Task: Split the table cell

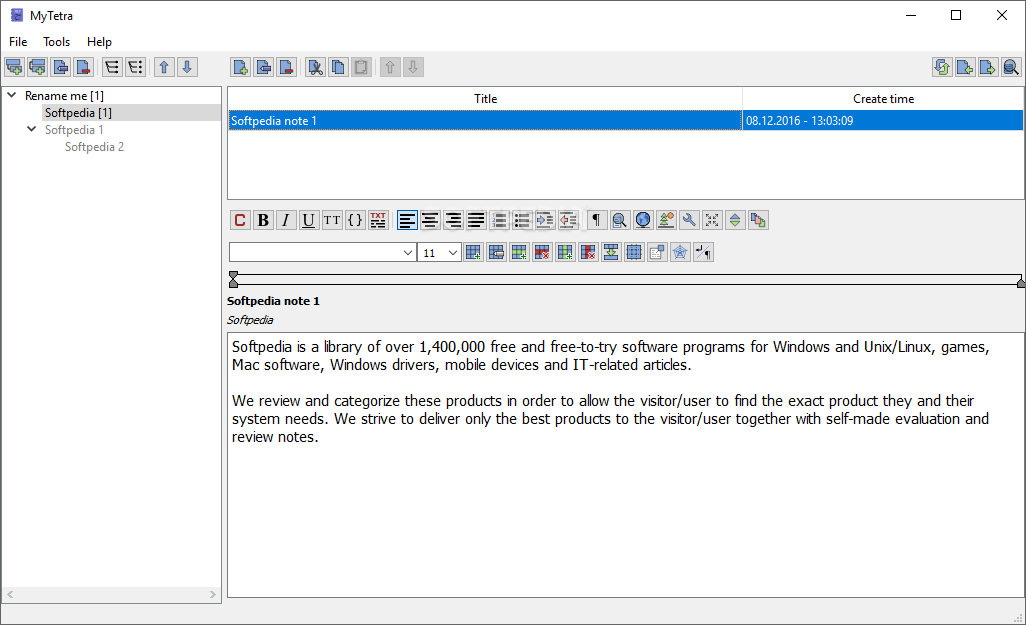Action: (633, 253)
